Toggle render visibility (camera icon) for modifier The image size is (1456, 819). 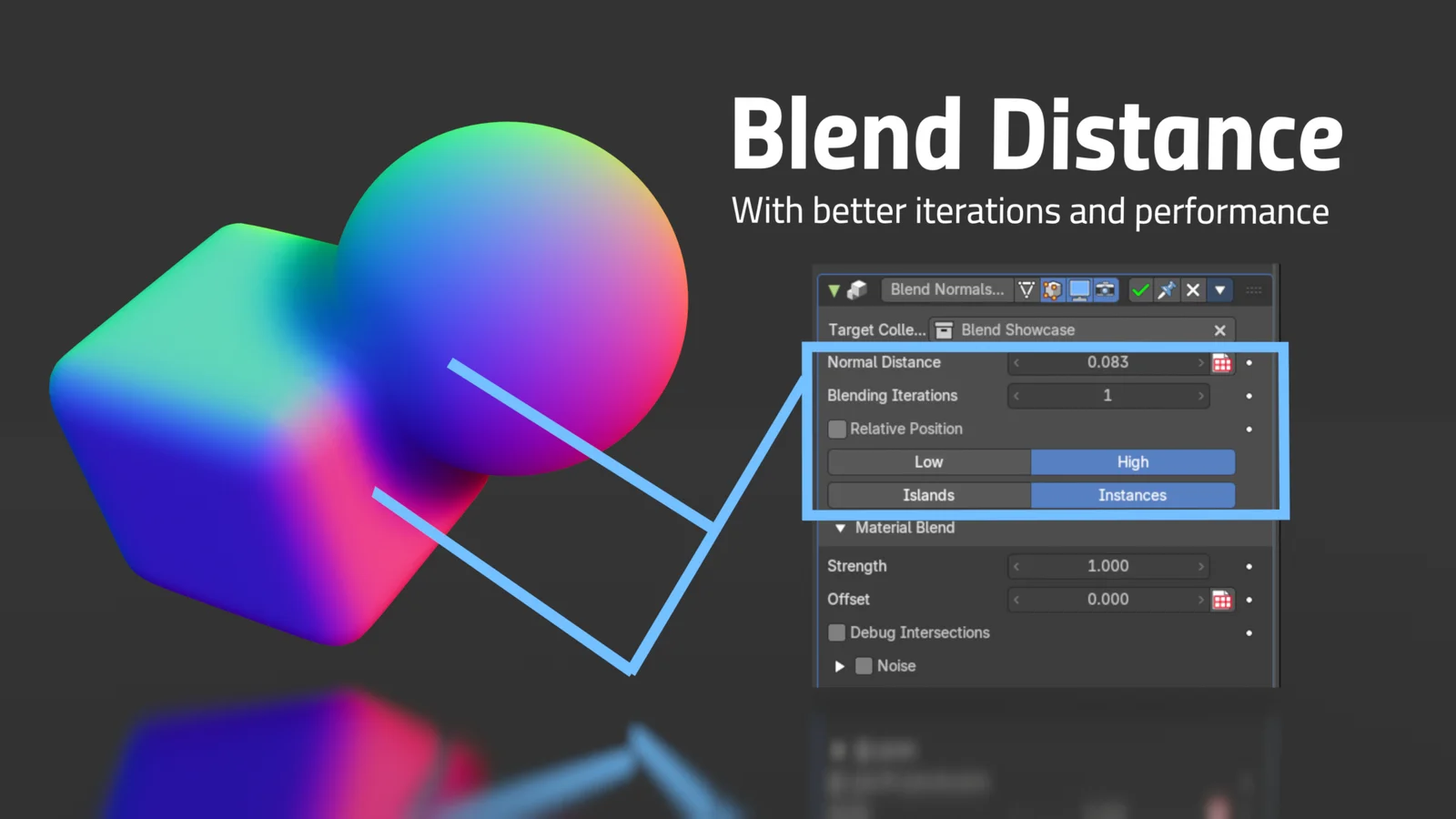tap(1105, 289)
